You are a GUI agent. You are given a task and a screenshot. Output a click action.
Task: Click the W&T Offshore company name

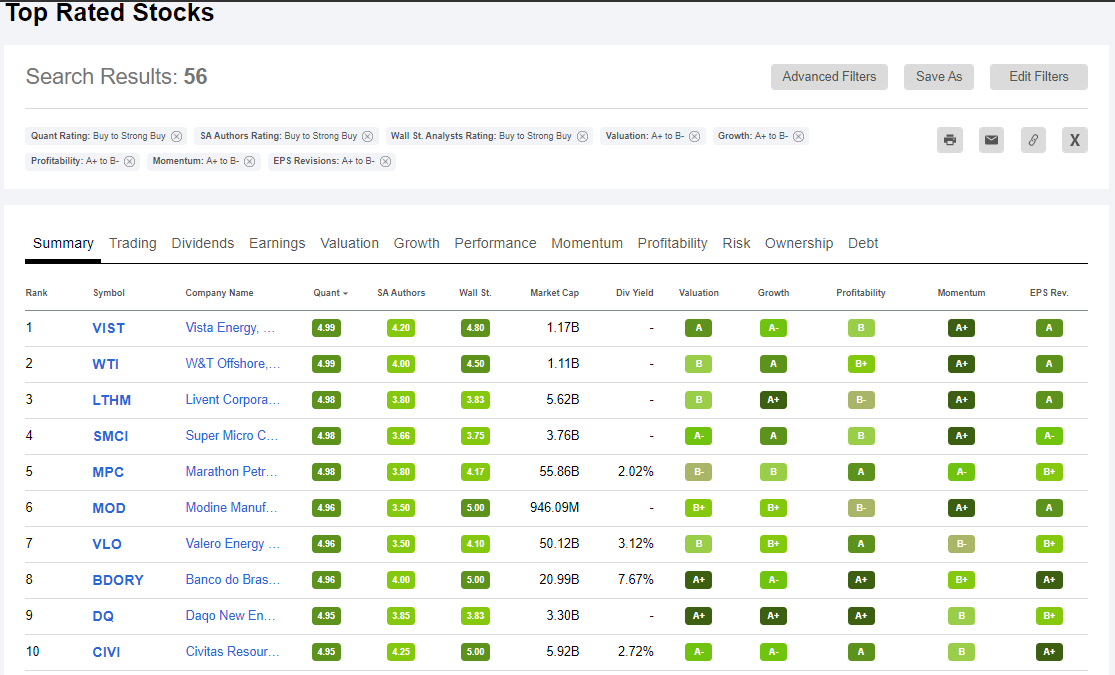click(x=233, y=363)
